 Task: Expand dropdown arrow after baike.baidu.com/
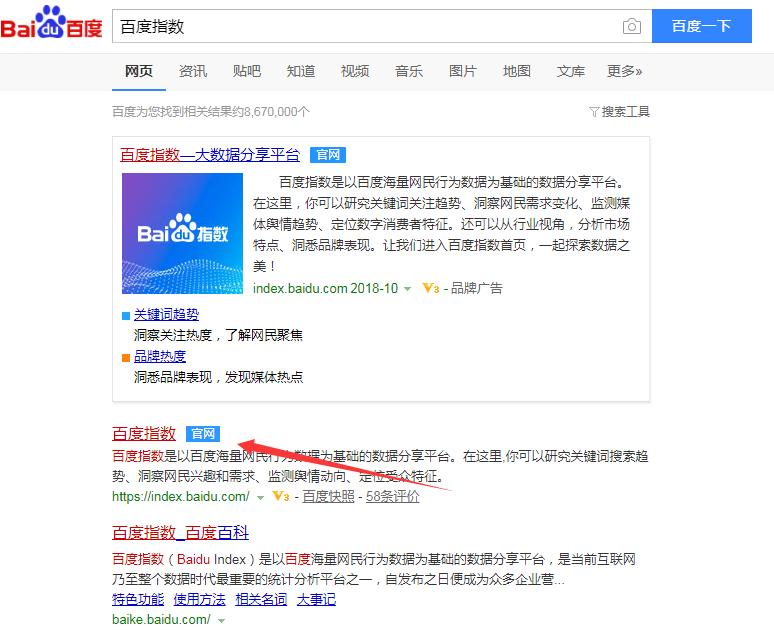(222, 620)
